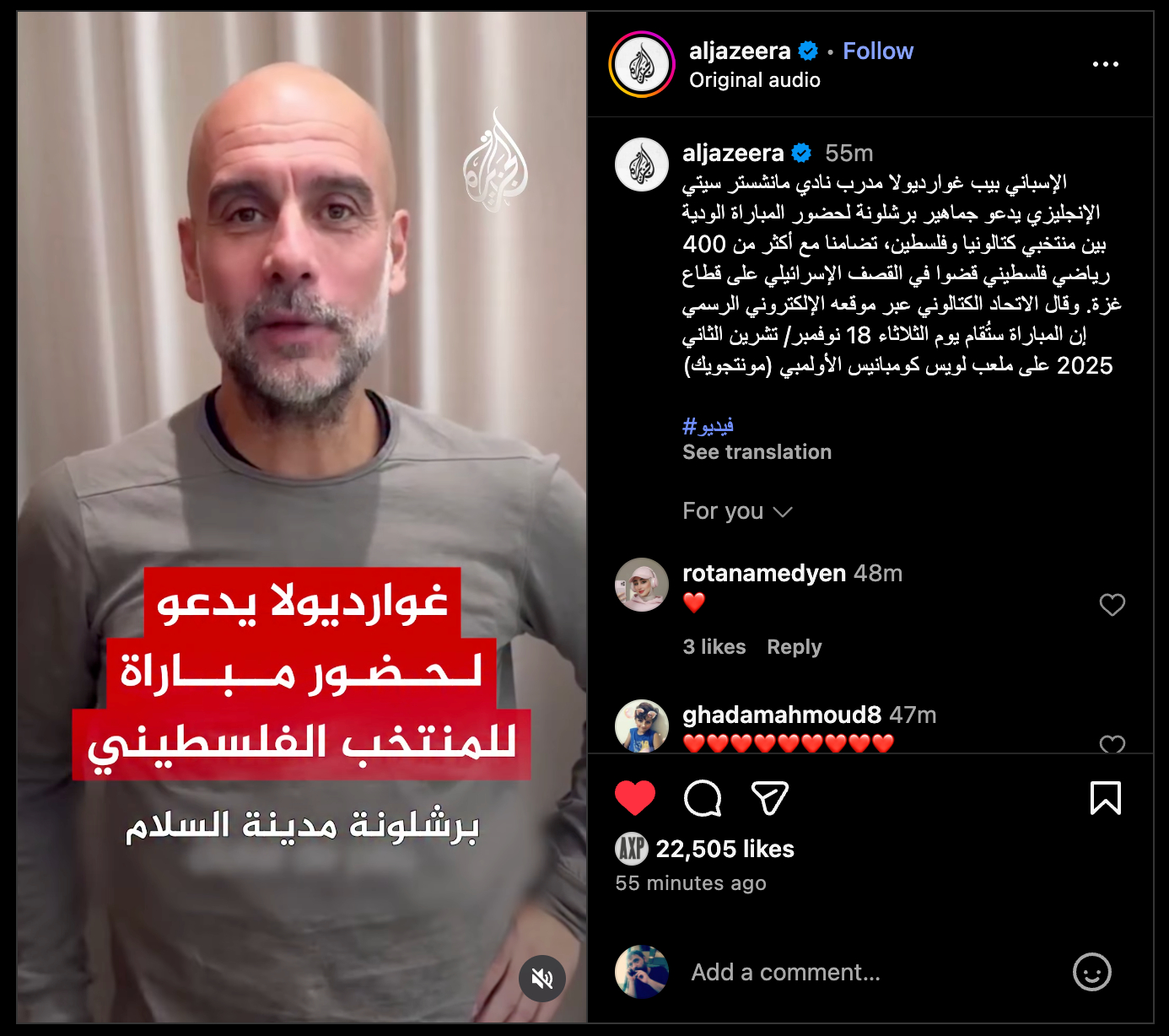Image resolution: width=1169 pixels, height=1036 pixels.
Task: Unlike the post via the red heart icon
Action: click(x=635, y=797)
